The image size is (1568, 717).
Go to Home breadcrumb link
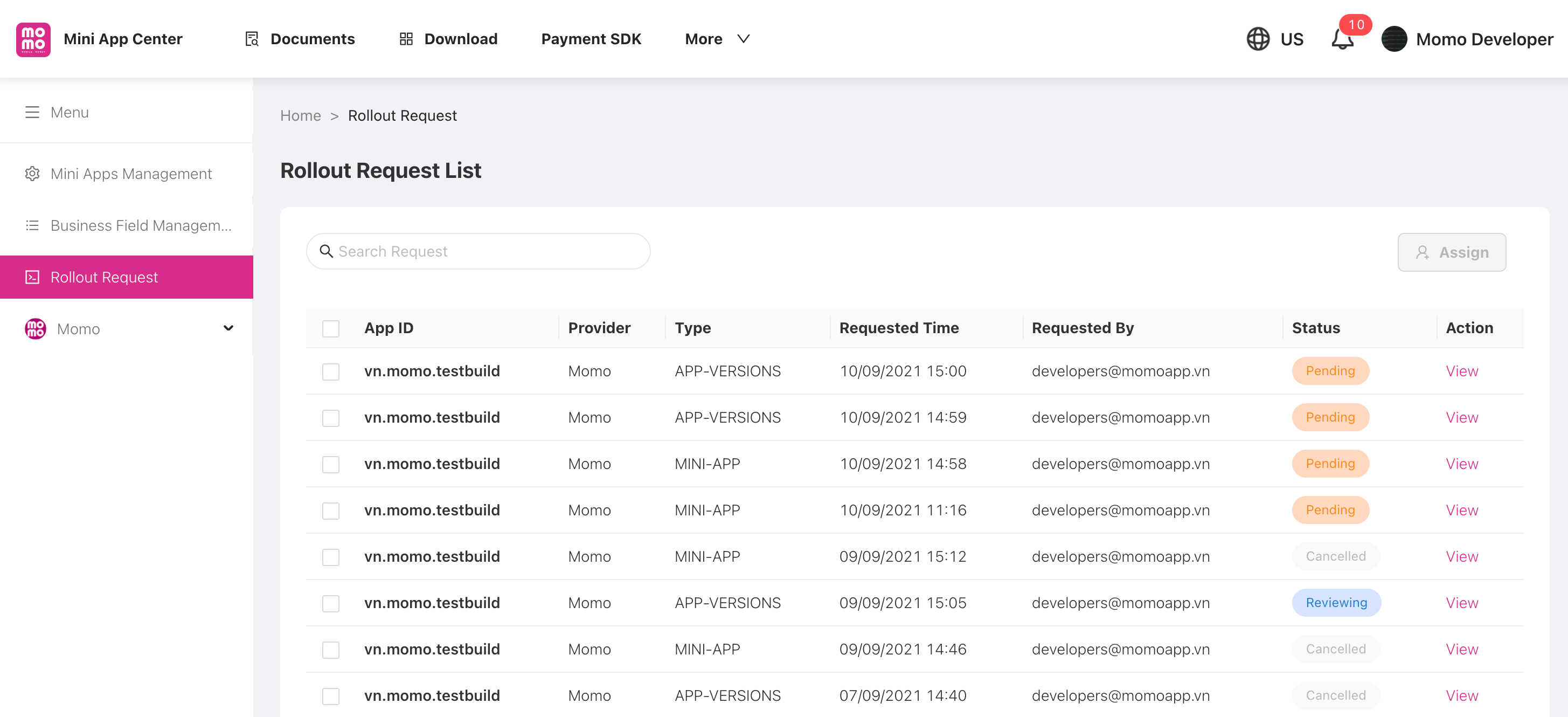coord(300,116)
